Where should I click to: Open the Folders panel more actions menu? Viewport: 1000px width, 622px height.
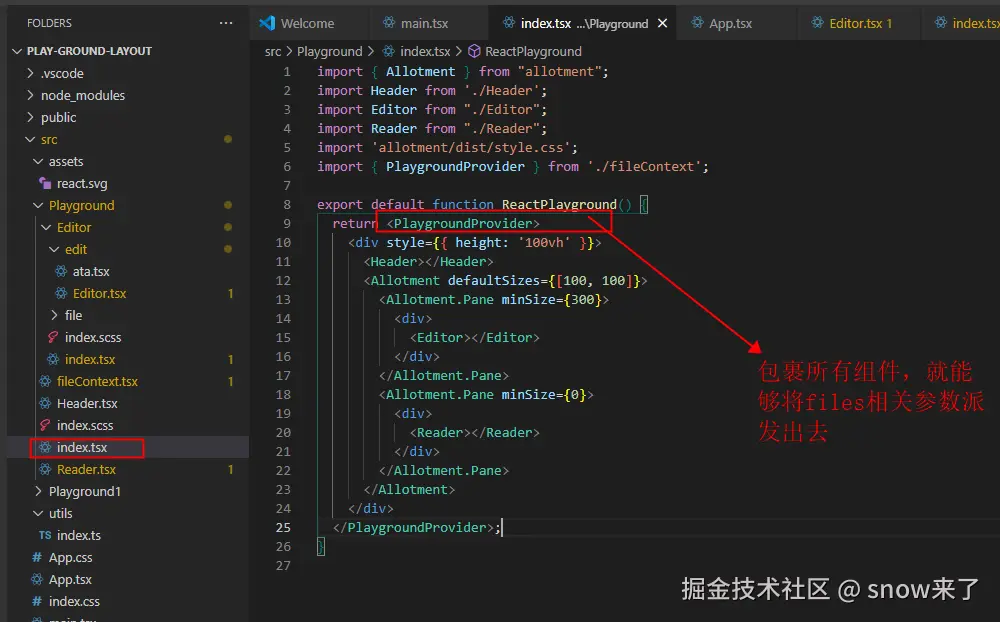pos(226,23)
